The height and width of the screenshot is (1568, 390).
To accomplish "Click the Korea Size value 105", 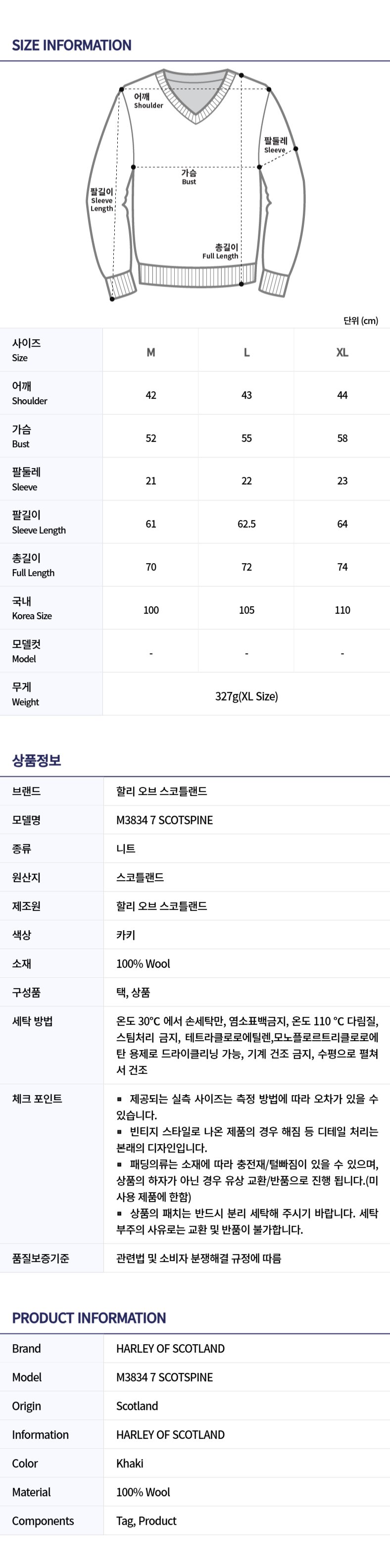I will [246, 610].
